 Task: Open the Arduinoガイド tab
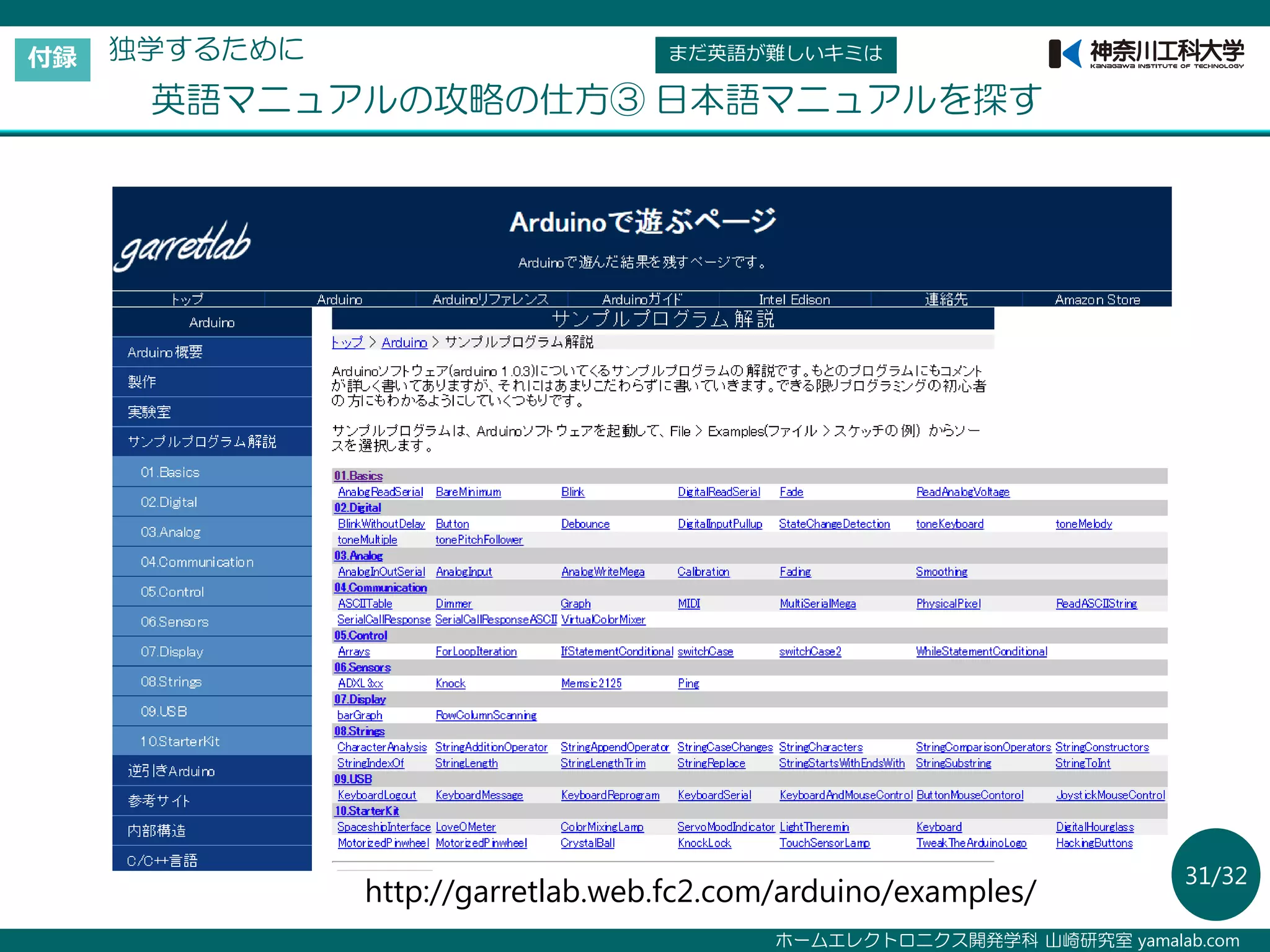click(642, 299)
